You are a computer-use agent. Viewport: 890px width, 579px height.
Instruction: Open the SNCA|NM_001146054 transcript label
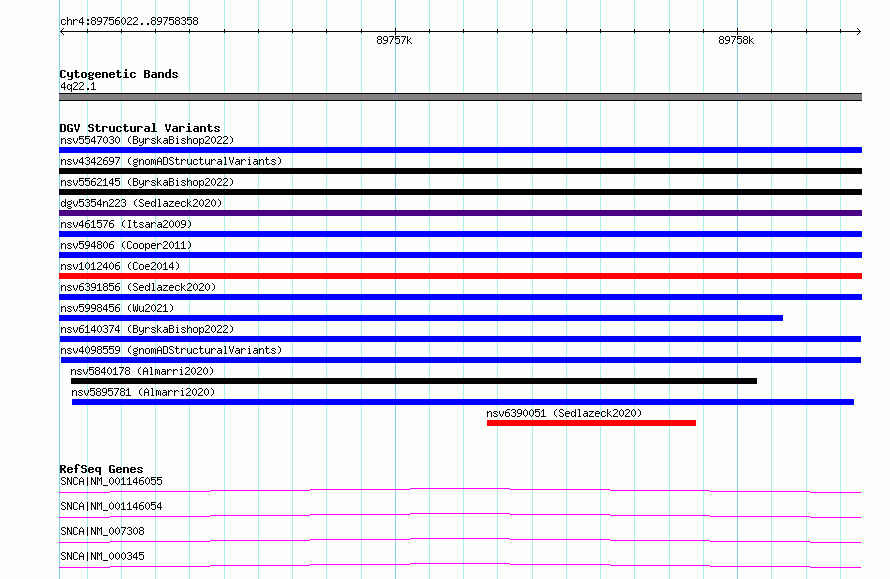click(x=111, y=506)
